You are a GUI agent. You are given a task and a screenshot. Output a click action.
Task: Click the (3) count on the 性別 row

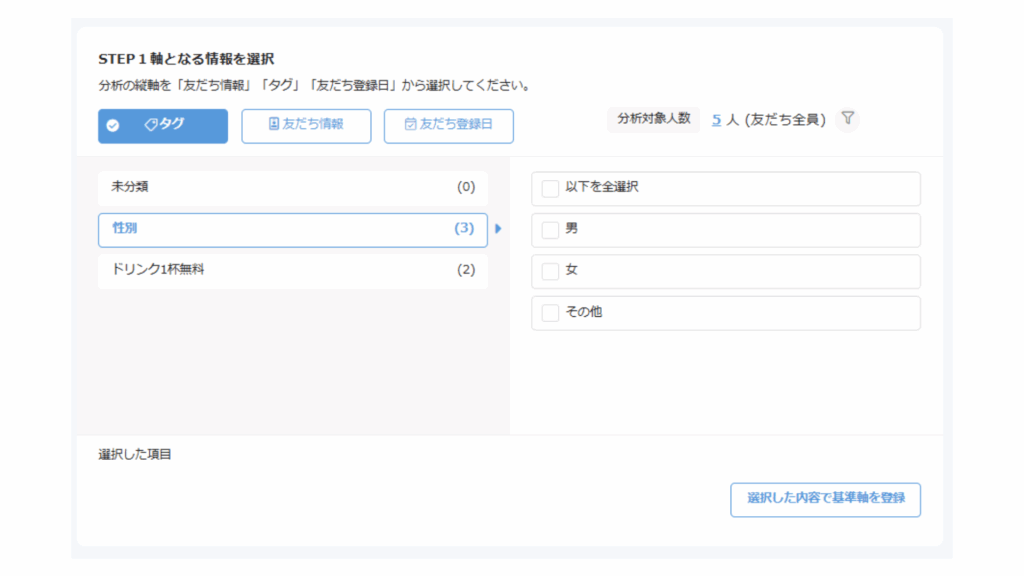(464, 229)
